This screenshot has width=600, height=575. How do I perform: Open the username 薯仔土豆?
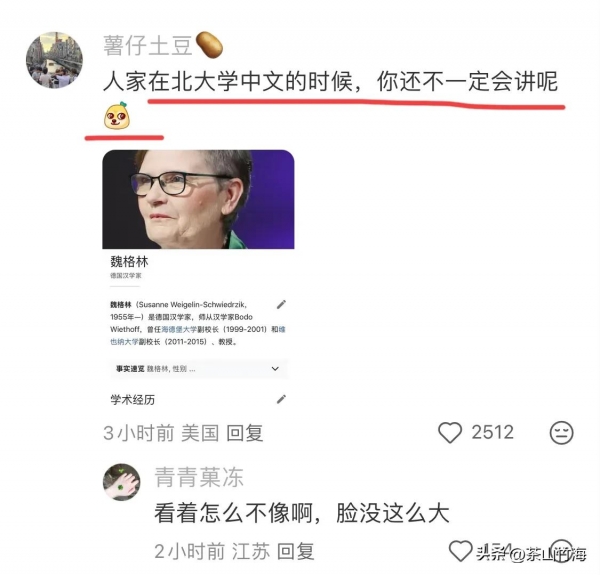(x=148, y=45)
